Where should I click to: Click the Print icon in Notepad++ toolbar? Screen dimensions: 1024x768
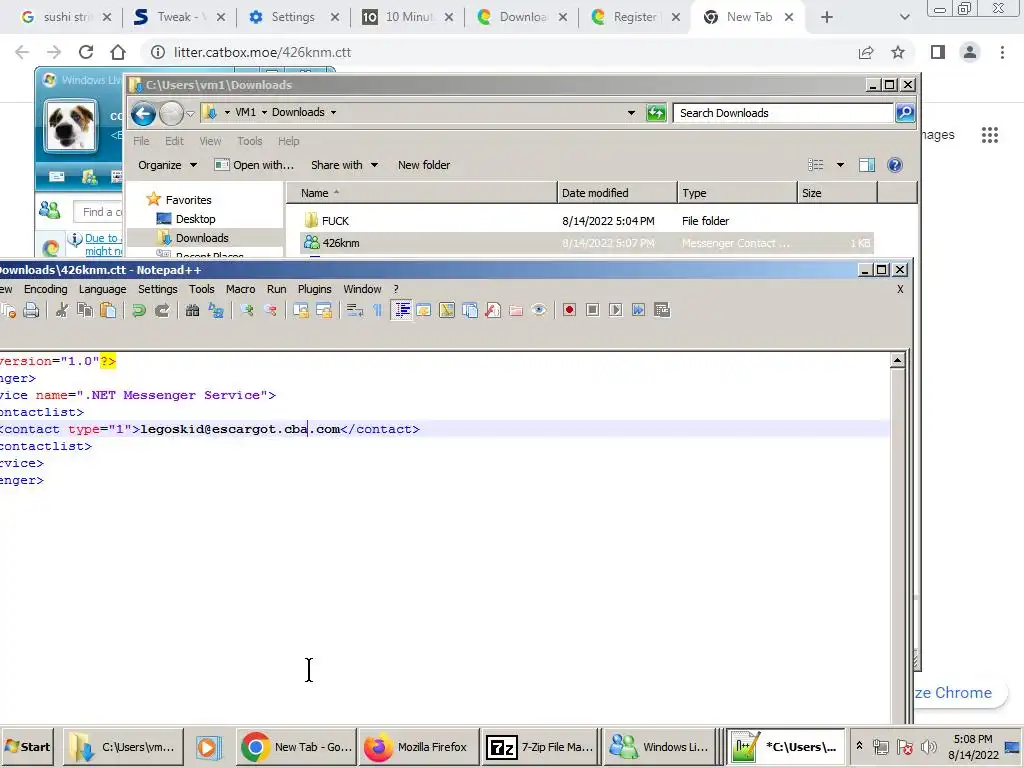[x=31, y=310]
